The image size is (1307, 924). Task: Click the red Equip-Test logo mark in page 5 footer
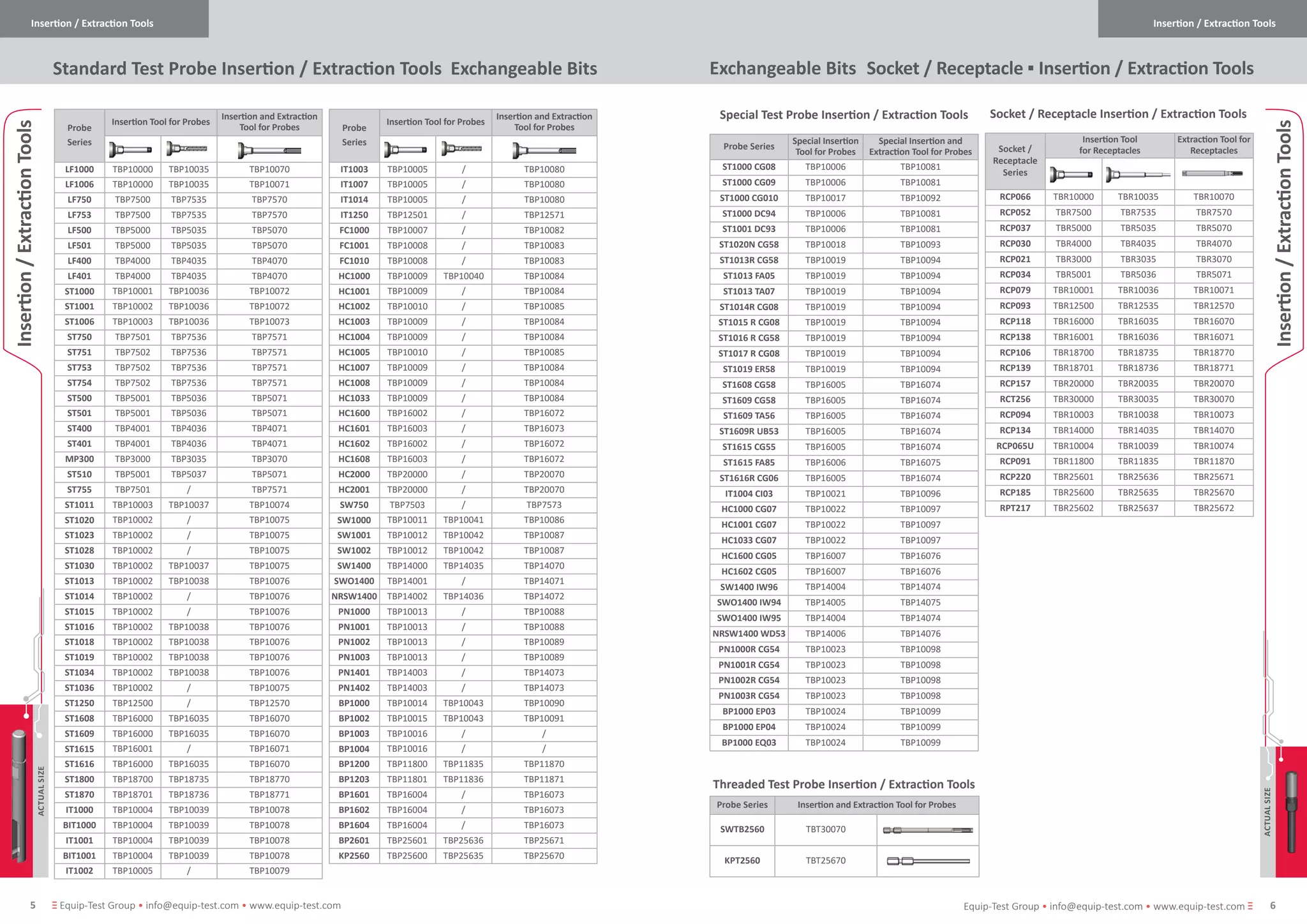click(x=54, y=905)
